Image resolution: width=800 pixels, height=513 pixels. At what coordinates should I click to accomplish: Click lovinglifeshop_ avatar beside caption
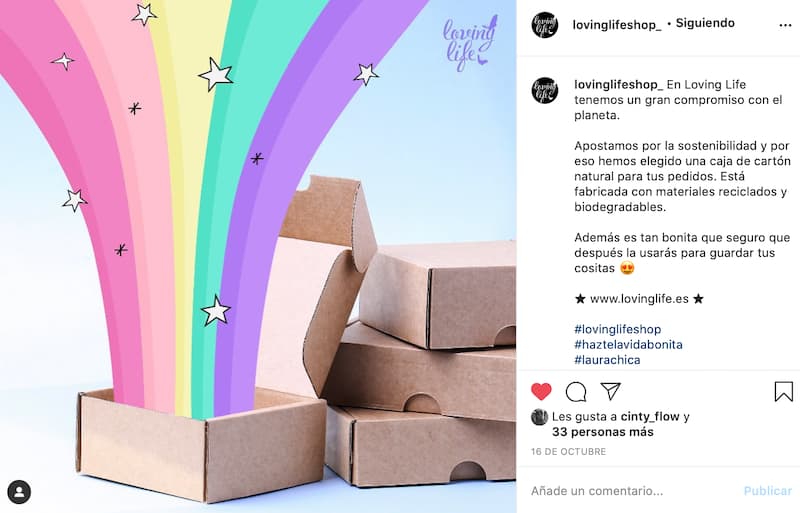point(544,90)
